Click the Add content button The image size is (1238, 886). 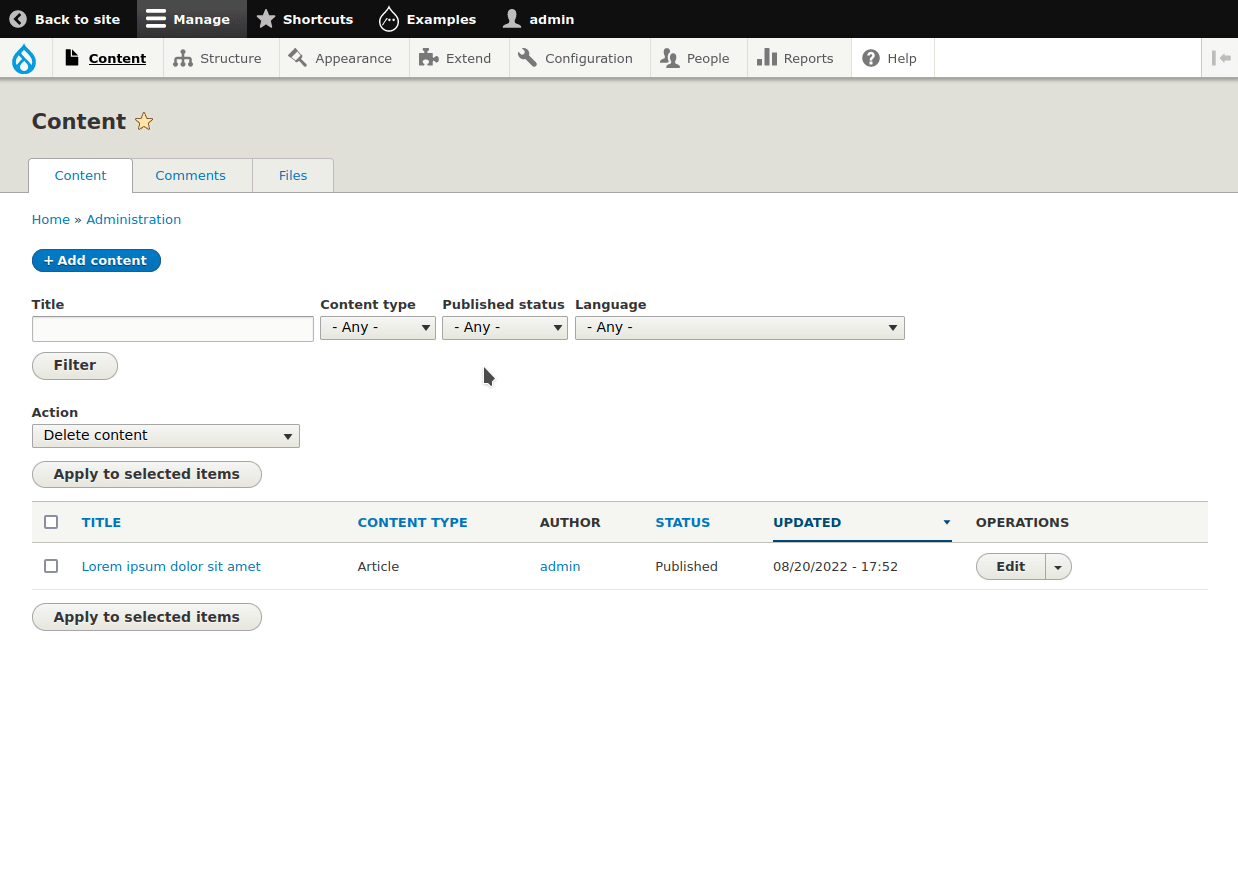click(x=96, y=260)
